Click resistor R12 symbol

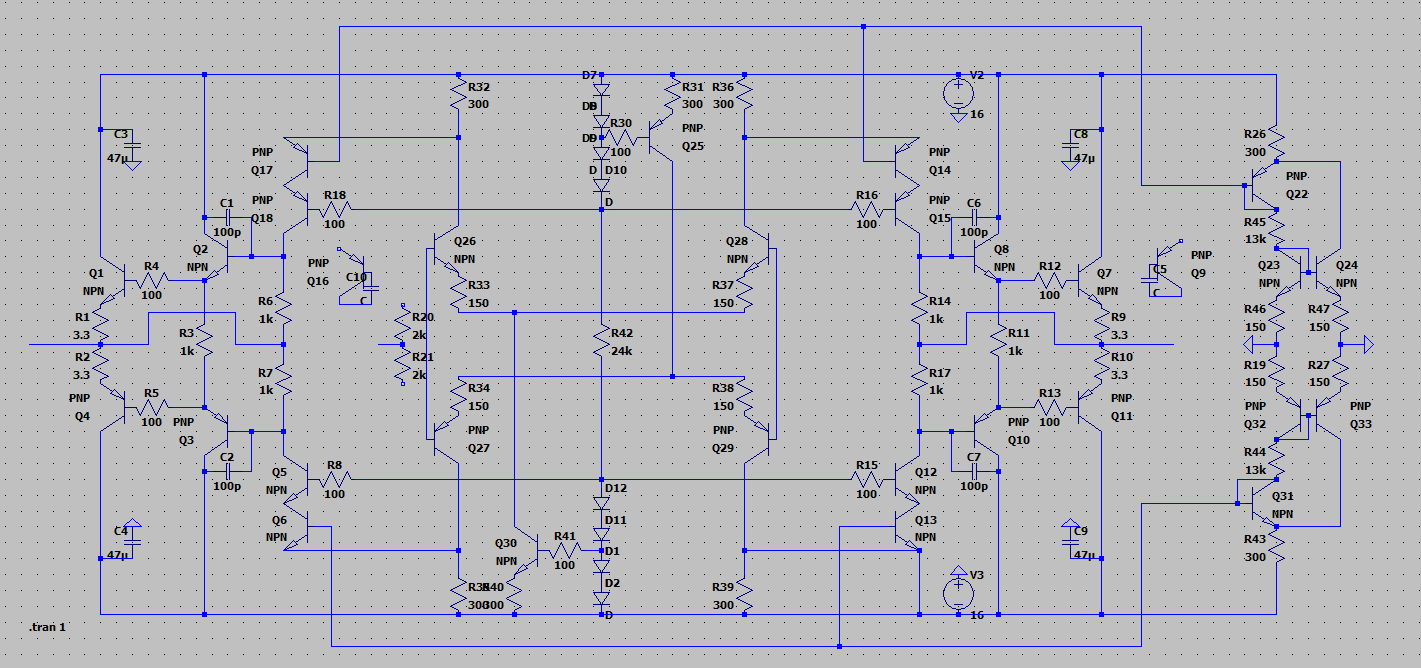[x=1049, y=281]
